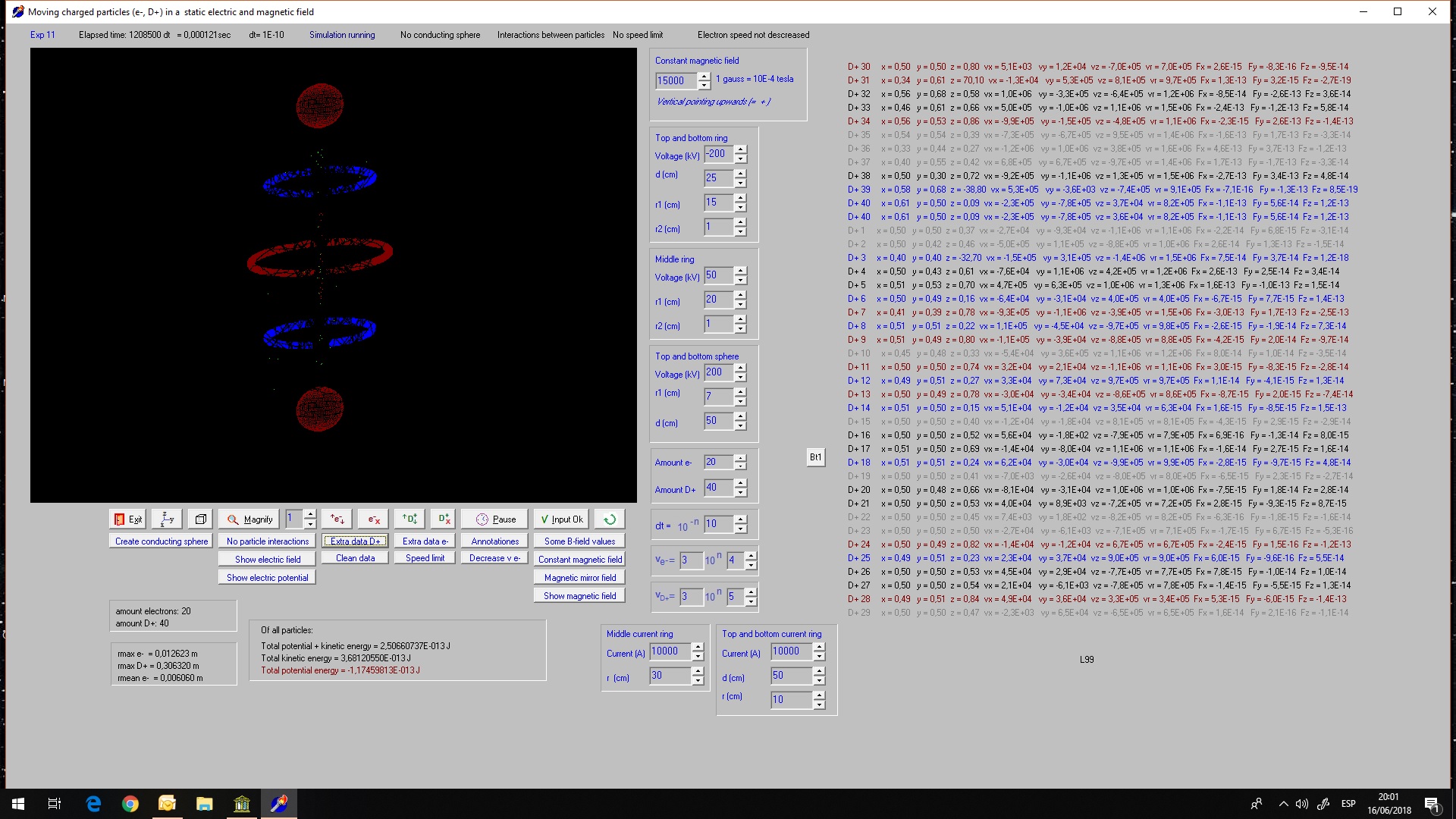
Task: Click Show electric potential button
Action: [x=267, y=577]
